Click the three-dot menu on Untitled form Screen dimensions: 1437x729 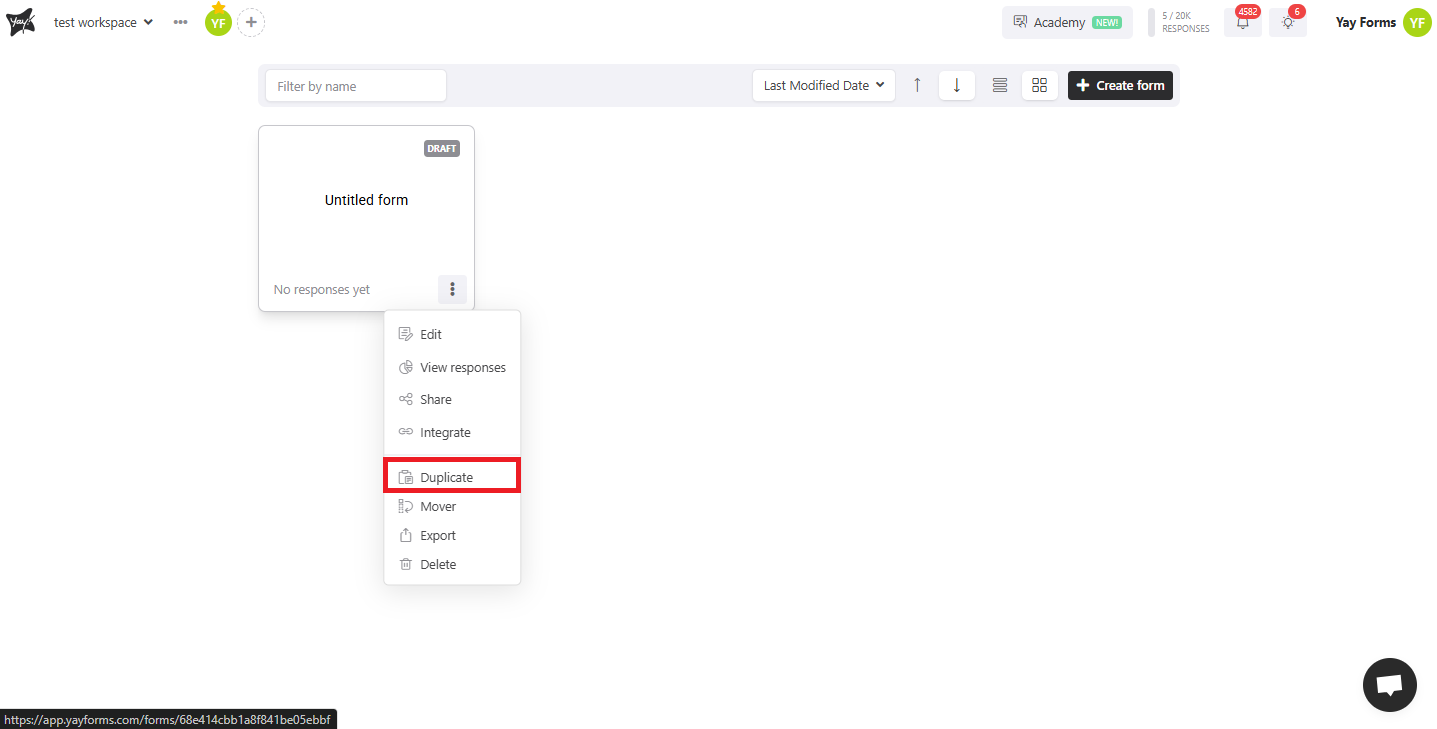452,289
